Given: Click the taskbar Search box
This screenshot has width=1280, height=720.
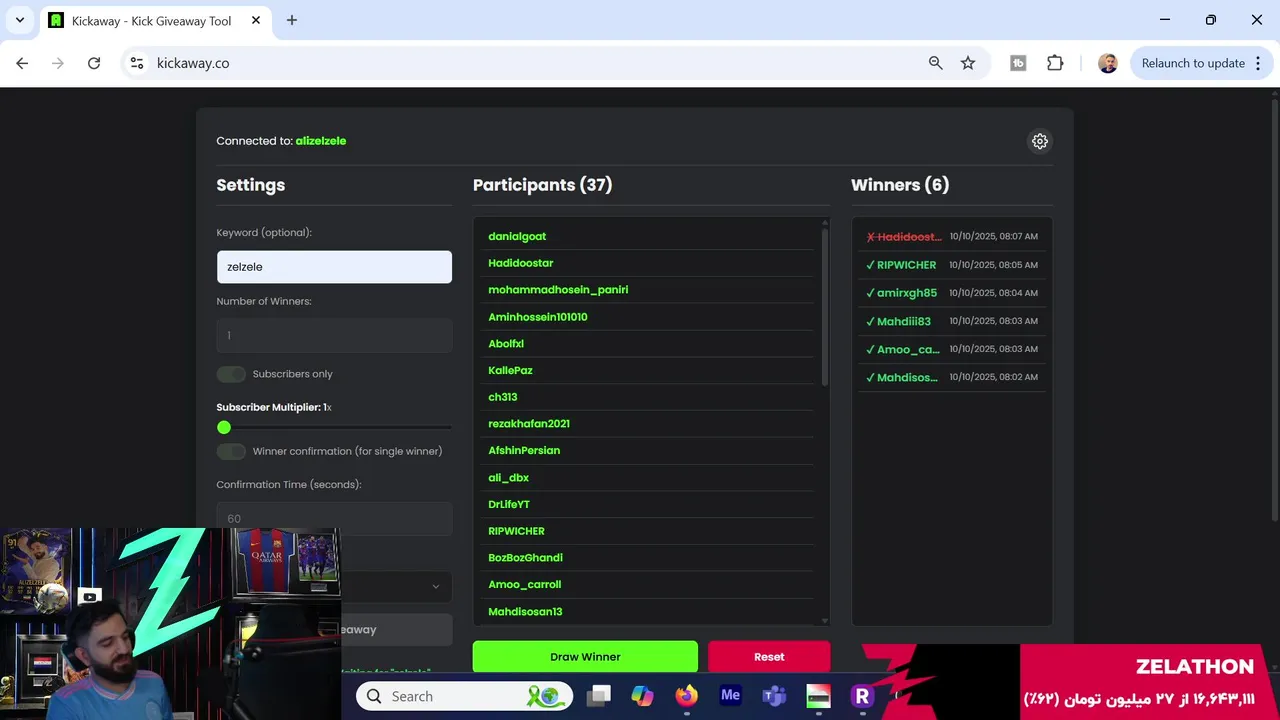Looking at the screenshot, I should point(465,696).
